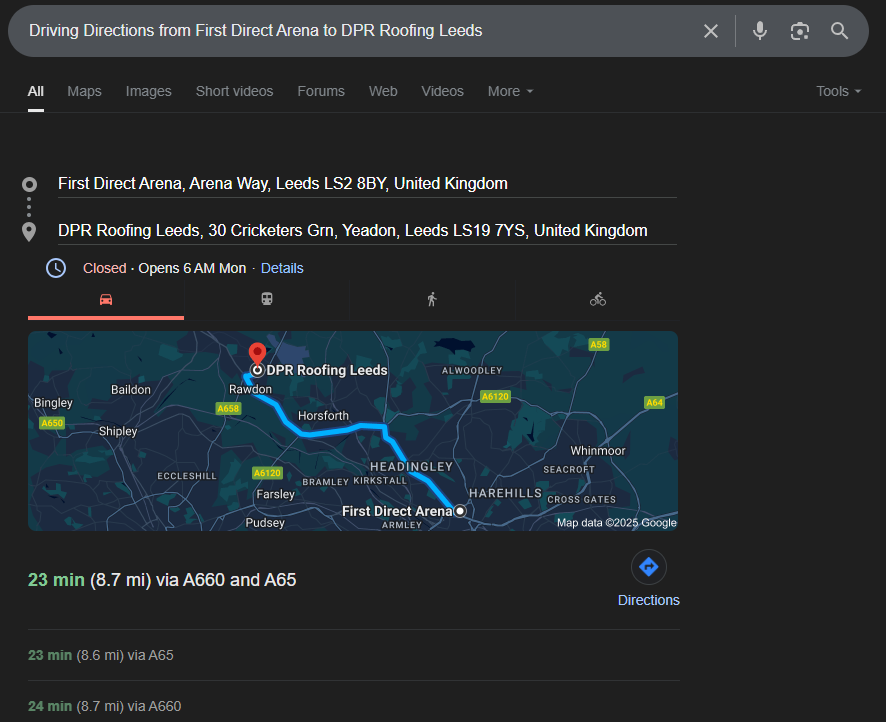The width and height of the screenshot is (886, 722).
Task: Click the Horsforth label on the map
Action: (x=323, y=416)
